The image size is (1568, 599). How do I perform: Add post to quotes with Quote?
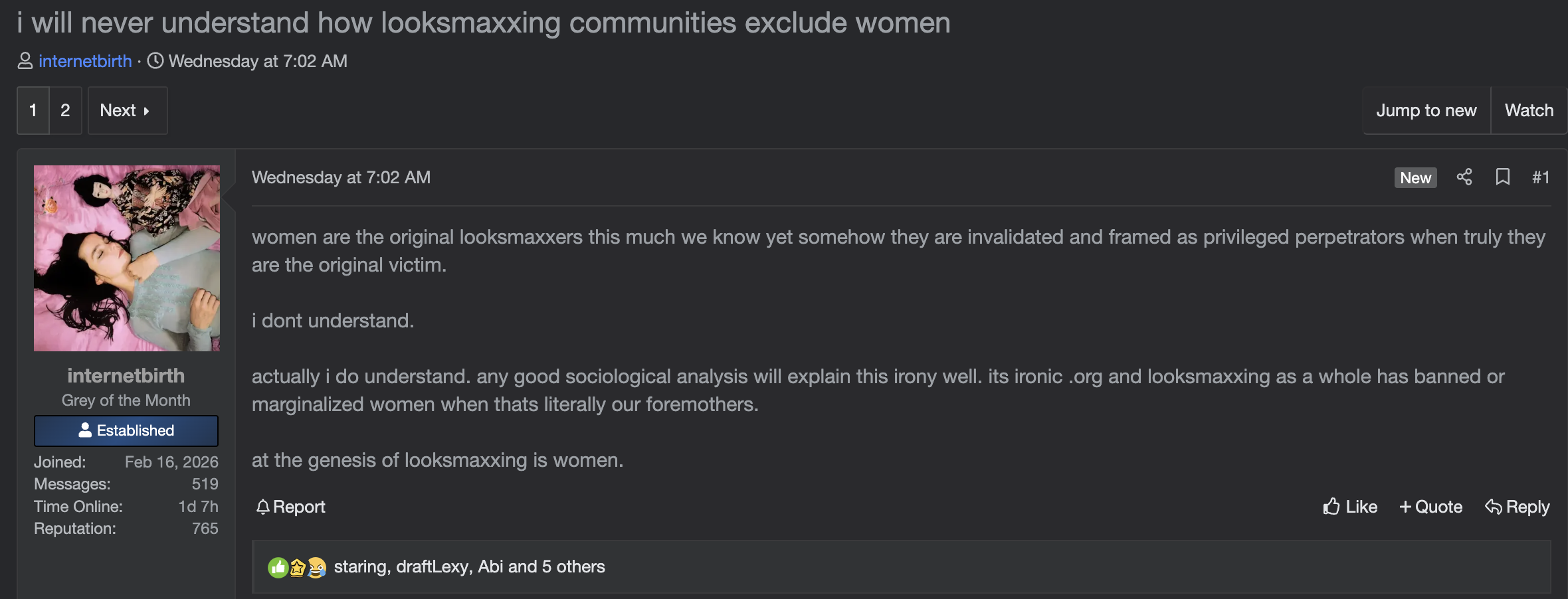point(1431,507)
